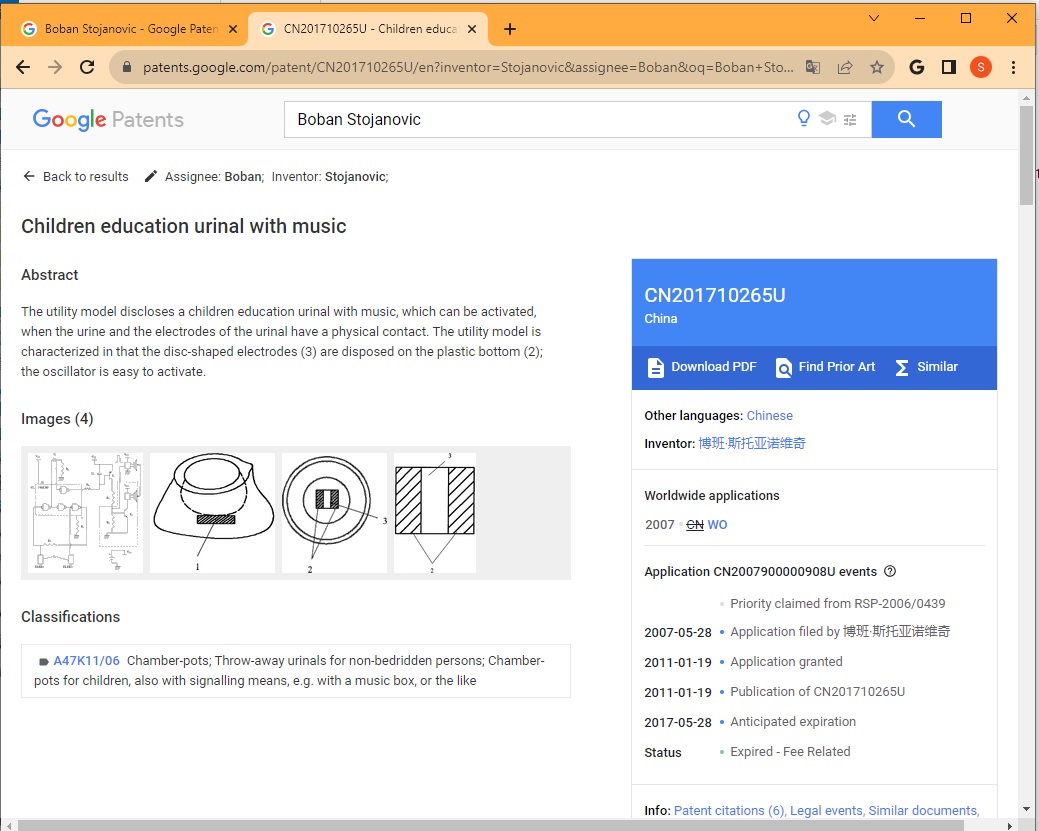Image resolution: width=1039 pixels, height=831 pixels.
Task: Open Patent citations (6) link
Action: pos(728,810)
